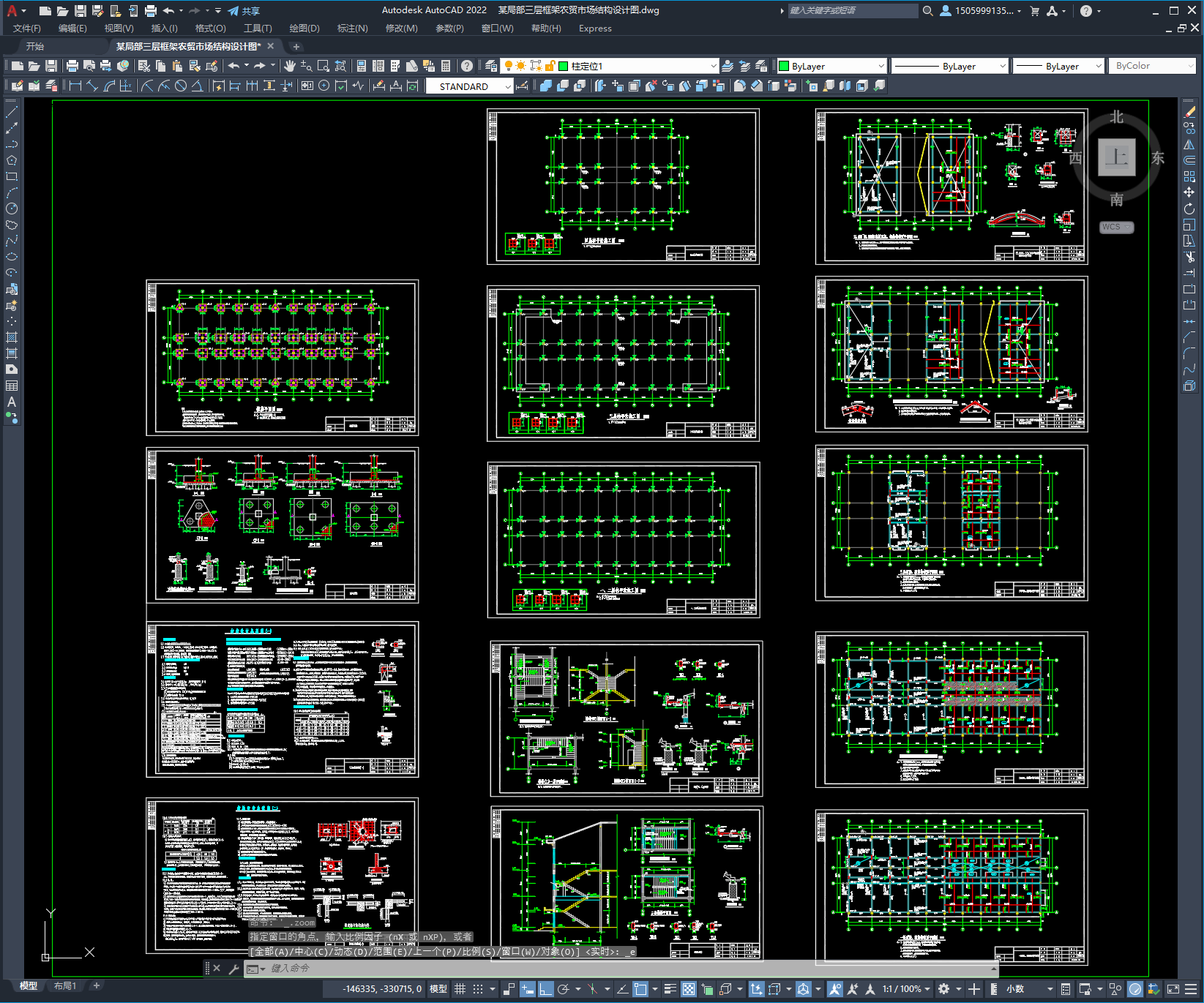1204x1003 pixels.
Task: Select the Hatch tool in draw toolbar
Action: click(12, 337)
